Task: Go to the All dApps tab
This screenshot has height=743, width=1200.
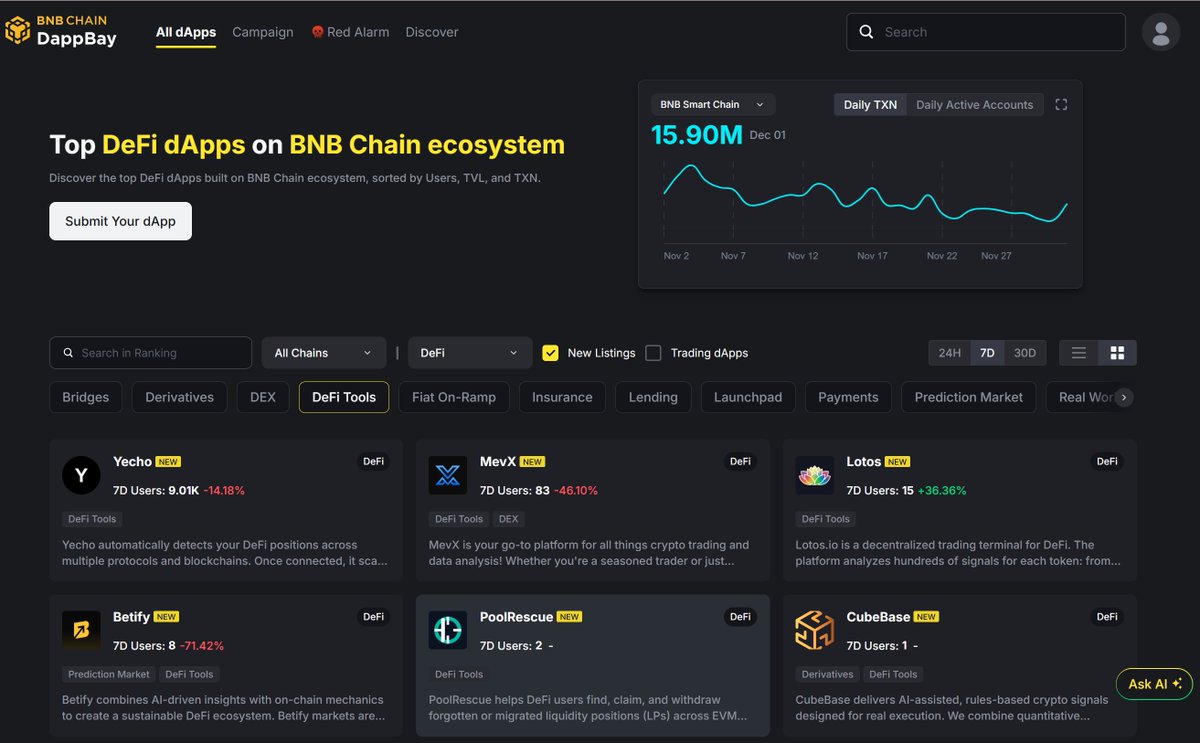Action: [x=186, y=32]
